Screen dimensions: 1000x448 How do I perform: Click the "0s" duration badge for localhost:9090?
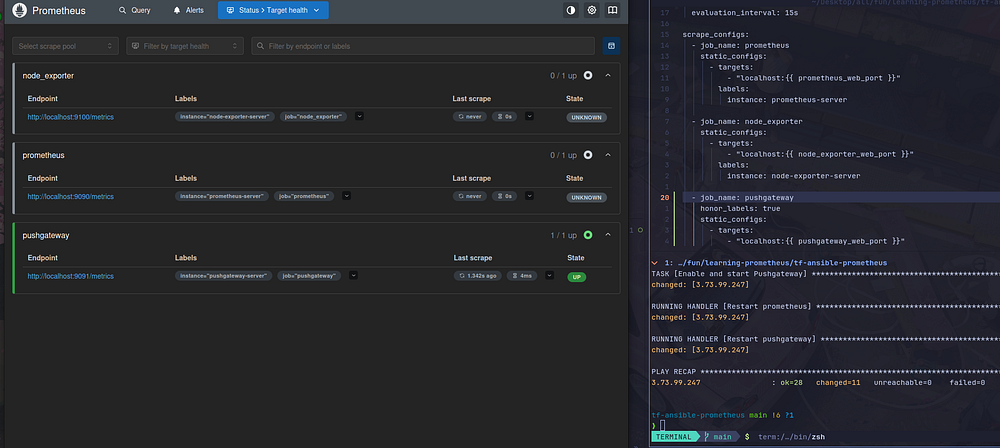click(504, 197)
